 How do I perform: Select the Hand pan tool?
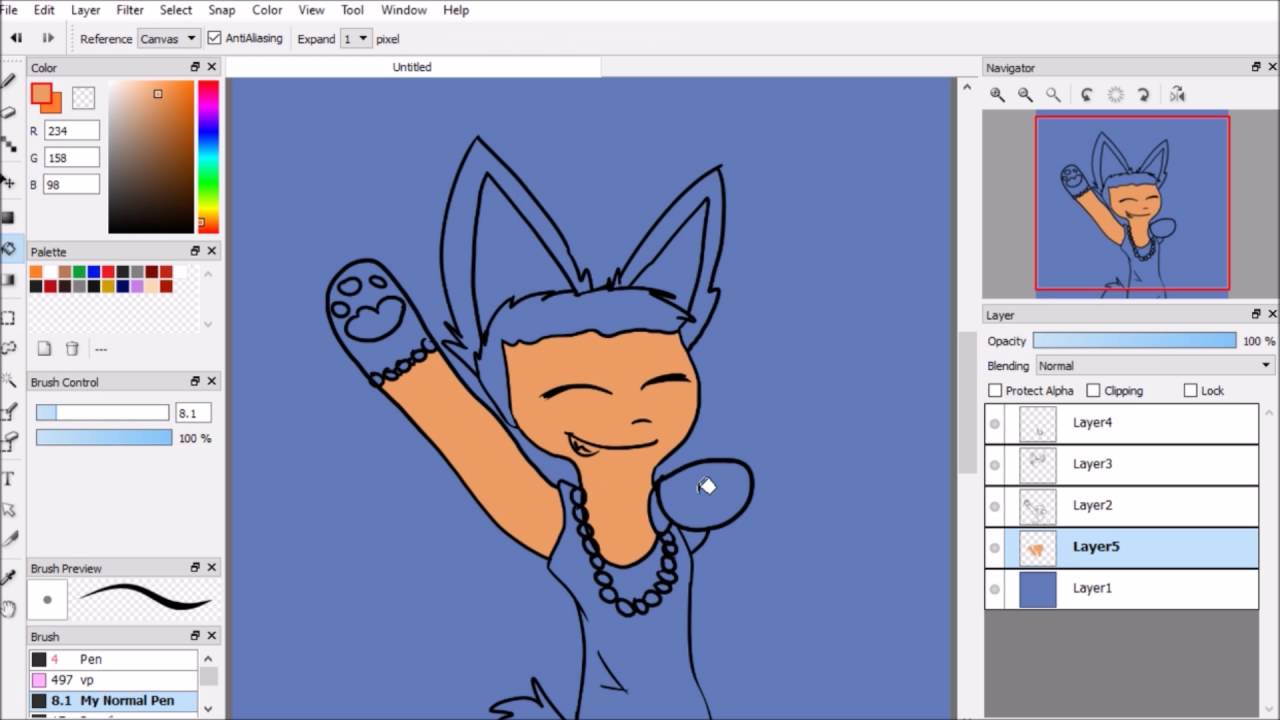pyautogui.click(x=8, y=608)
